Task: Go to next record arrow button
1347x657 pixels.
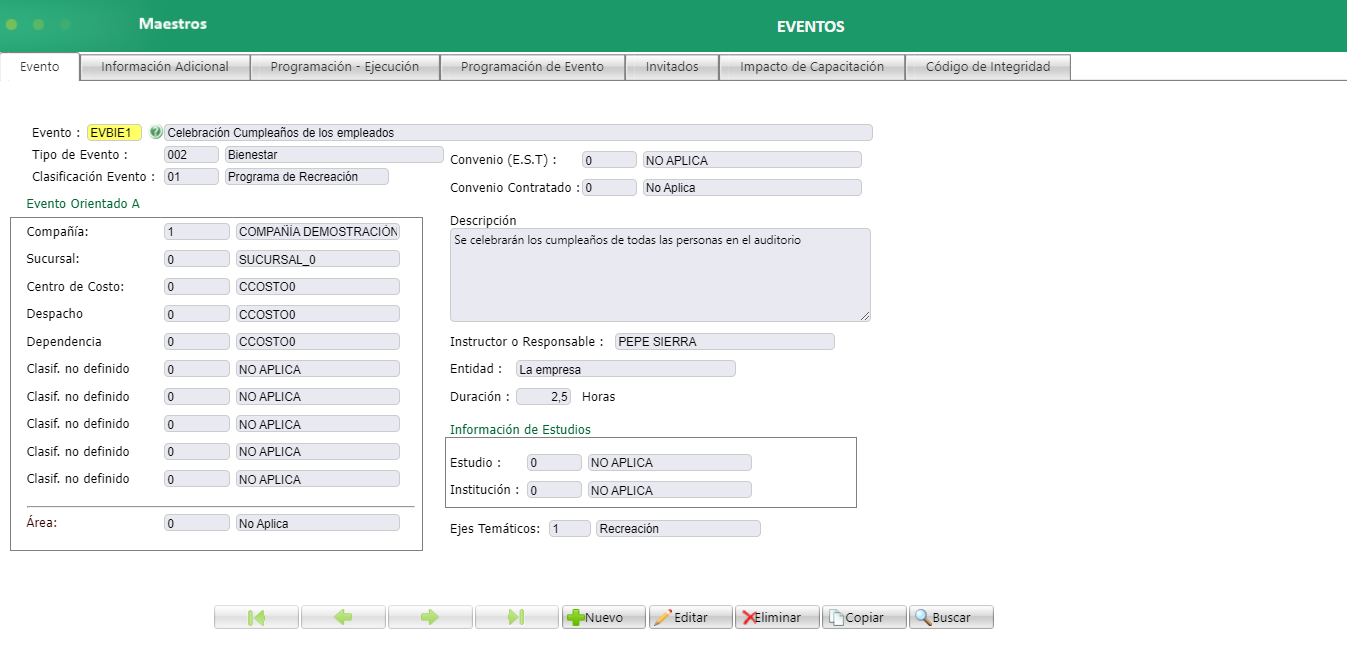Action: pyautogui.click(x=430, y=617)
